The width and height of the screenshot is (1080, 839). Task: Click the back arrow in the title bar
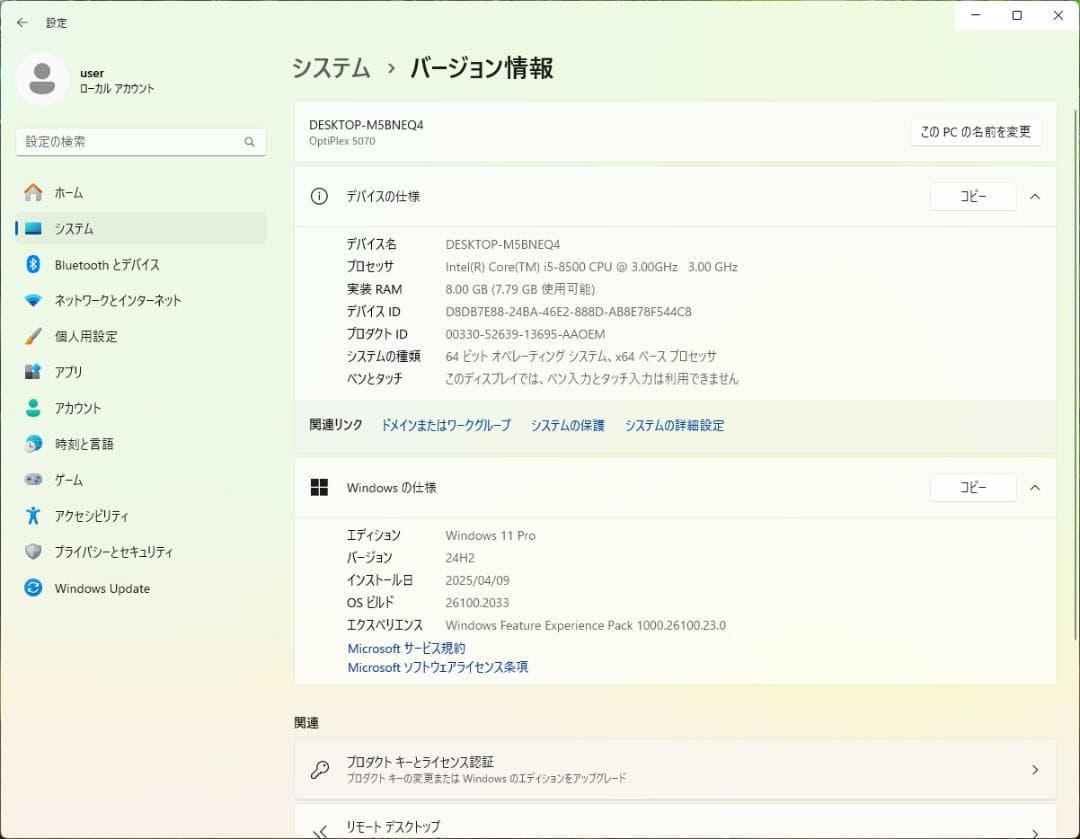coord(22,23)
